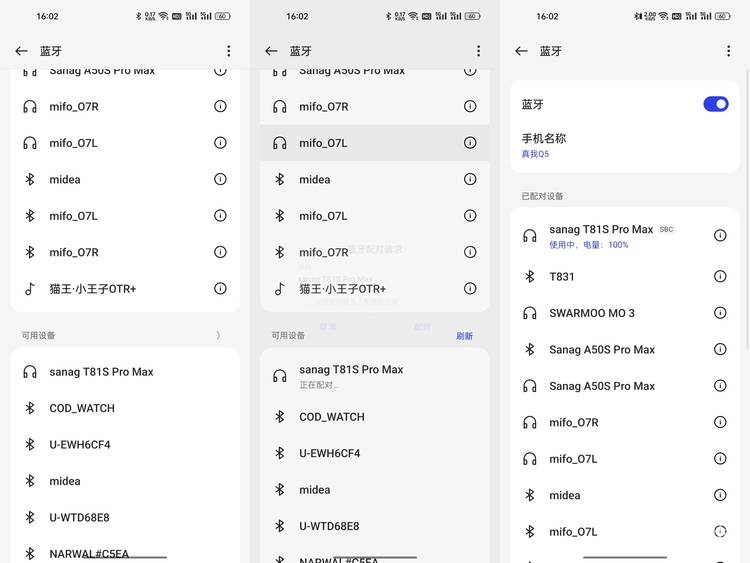Right screen: info for headphone-icon mifo_O7L

click(720, 458)
